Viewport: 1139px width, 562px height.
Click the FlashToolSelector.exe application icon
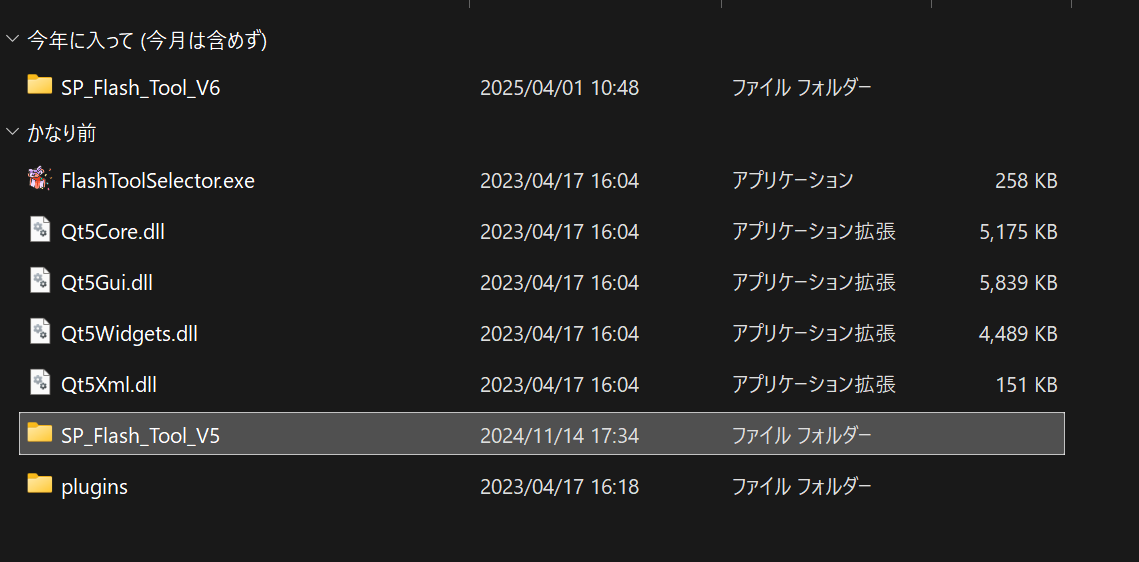(x=39, y=179)
